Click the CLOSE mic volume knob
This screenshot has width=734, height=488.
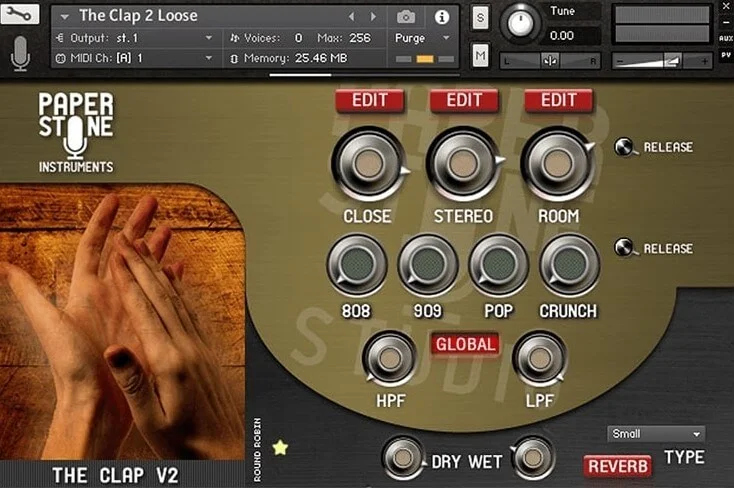pyautogui.click(x=368, y=164)
